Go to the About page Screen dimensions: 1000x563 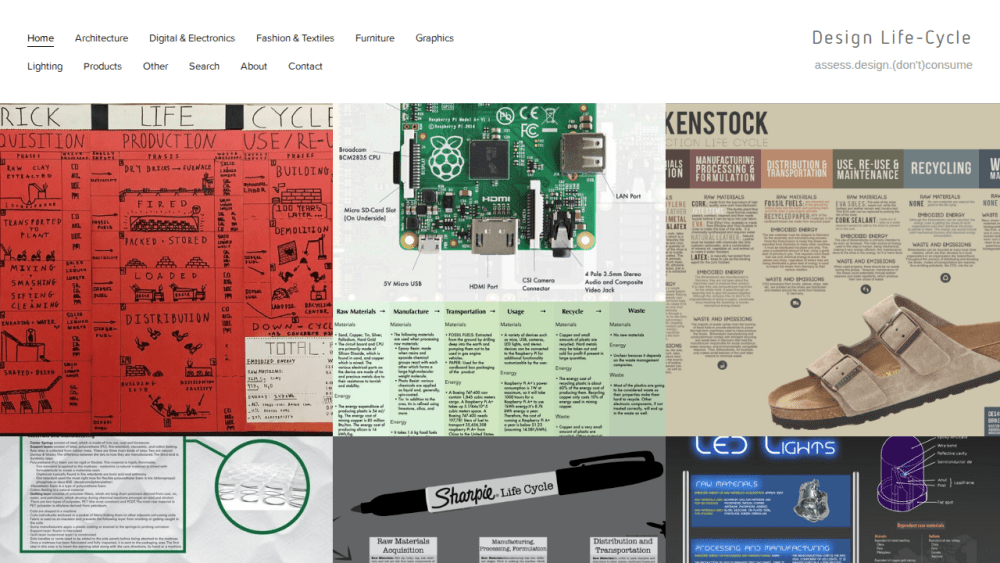(x=254, y=66)
